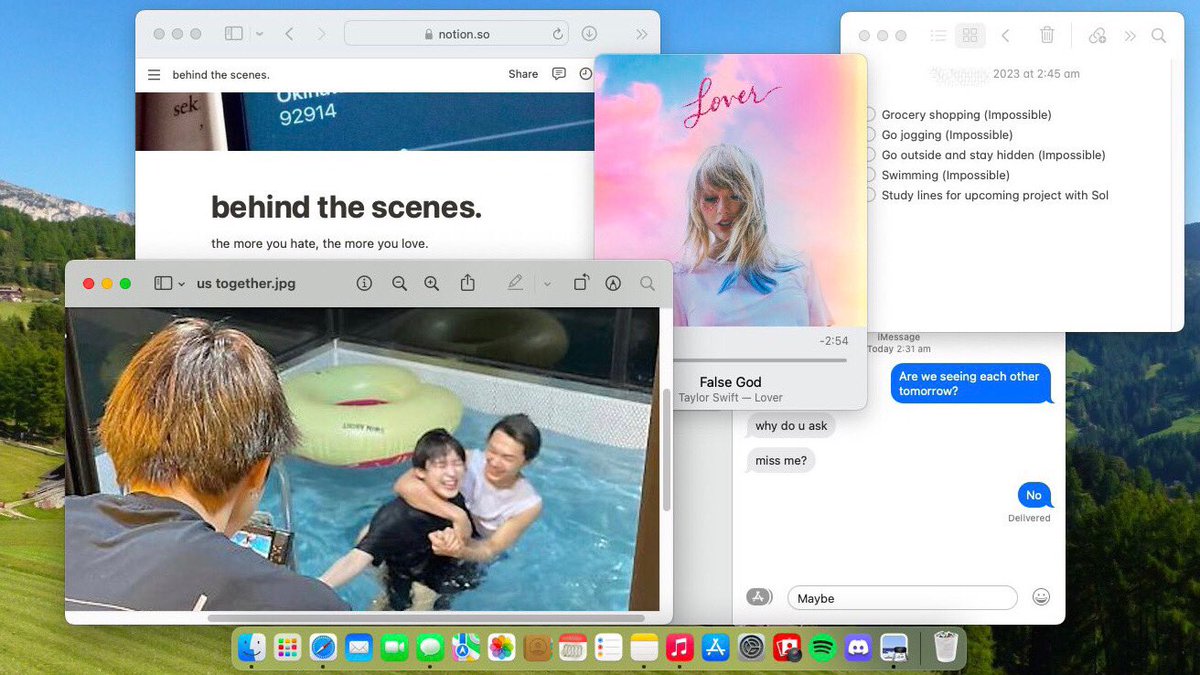
Task: Go back in the Notes window
Action: click(1005, 35)
